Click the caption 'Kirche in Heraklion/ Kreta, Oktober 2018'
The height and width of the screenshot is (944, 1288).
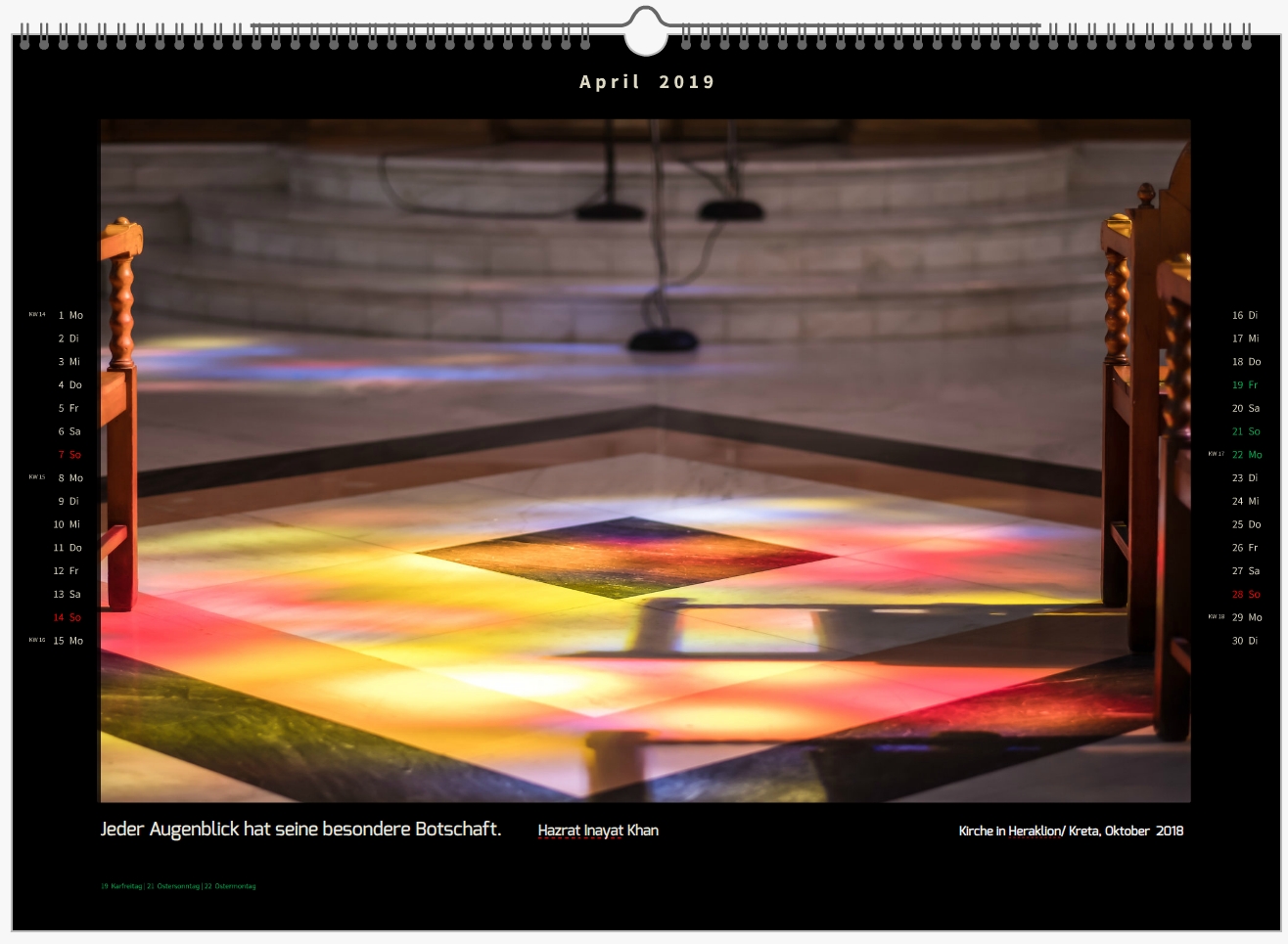click(1071, 831)
